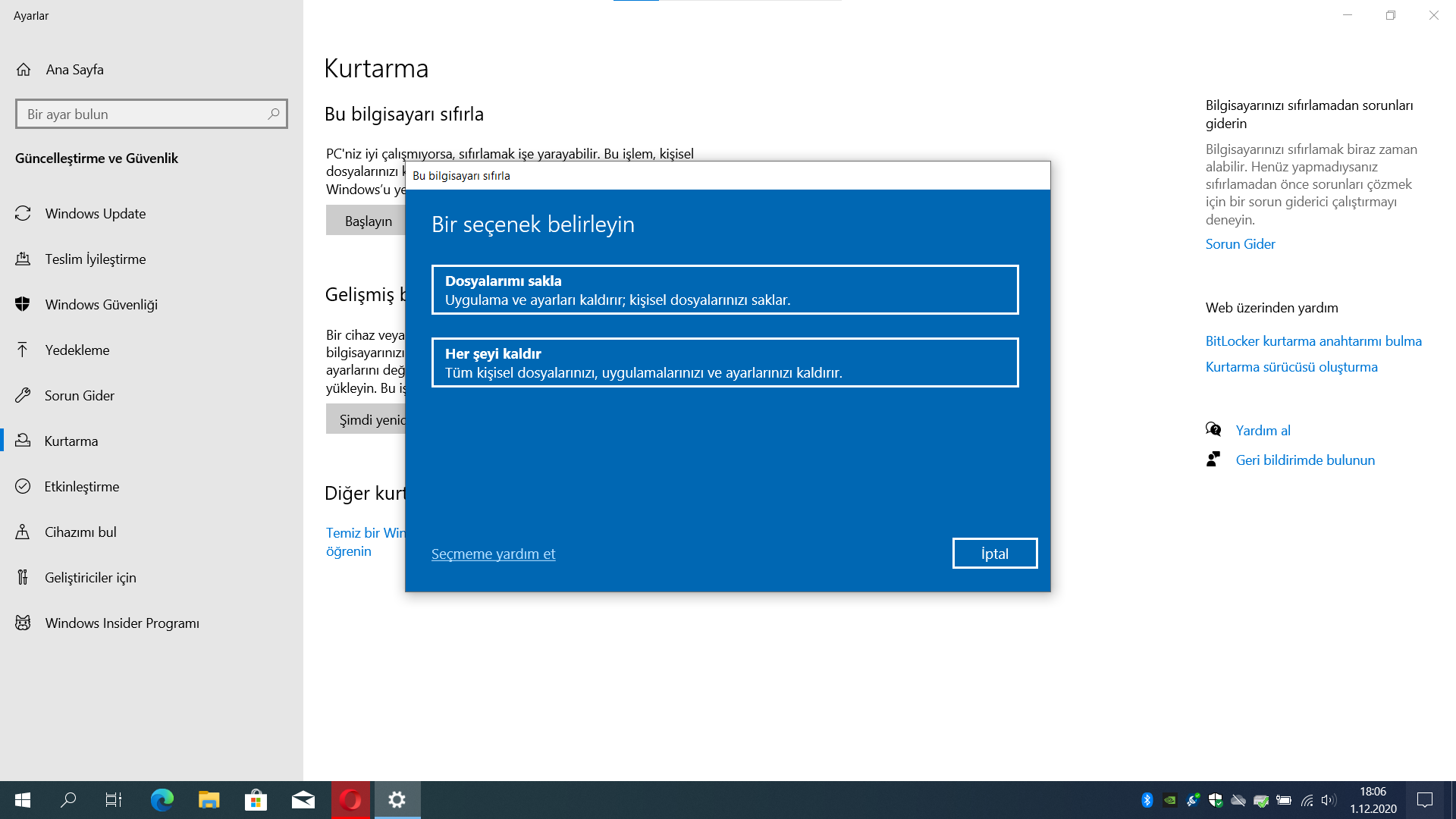The image size is (1456, 819).
Task: Click the Windows Güvenliği shield icon
Action: pos(23,305)
